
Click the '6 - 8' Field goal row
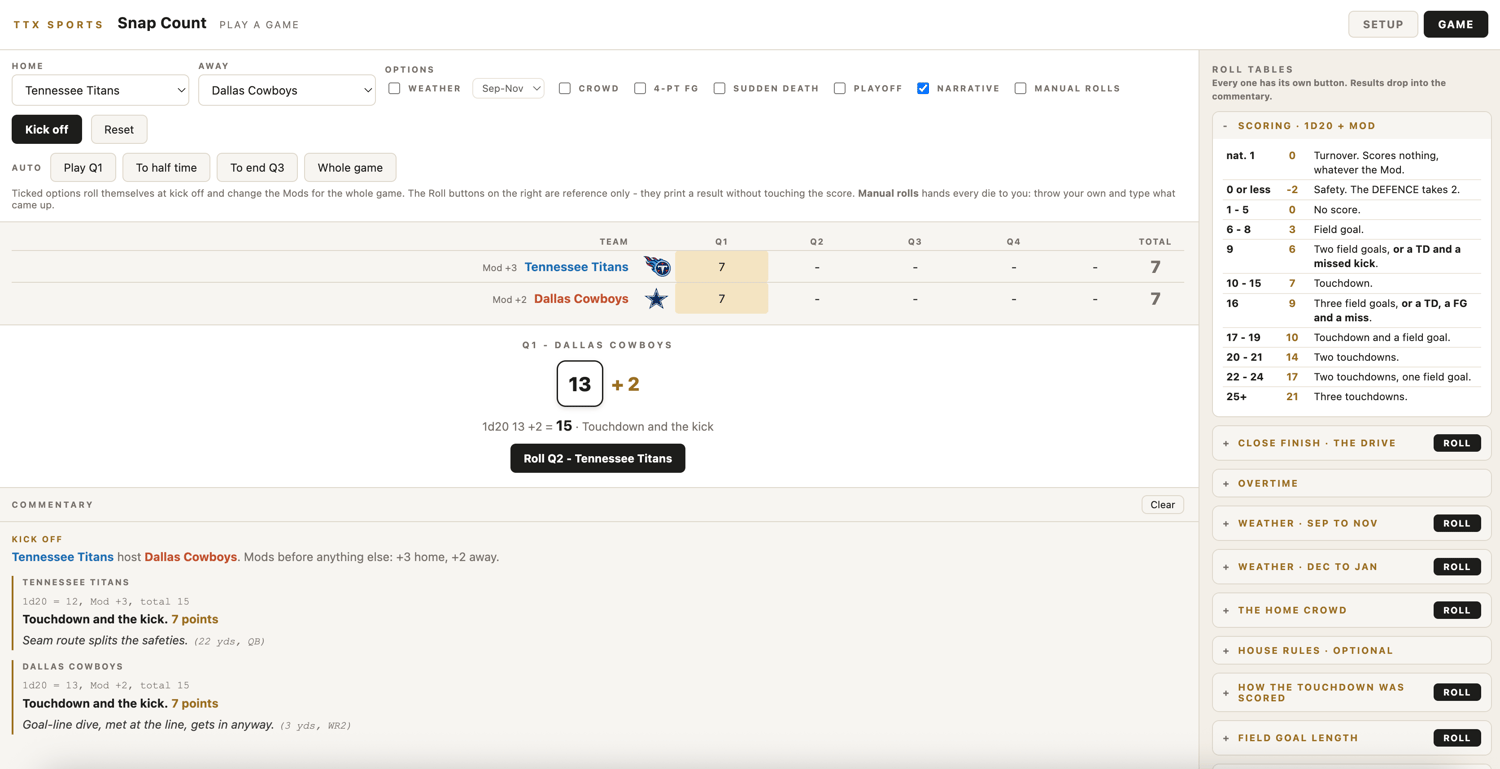1351,229
